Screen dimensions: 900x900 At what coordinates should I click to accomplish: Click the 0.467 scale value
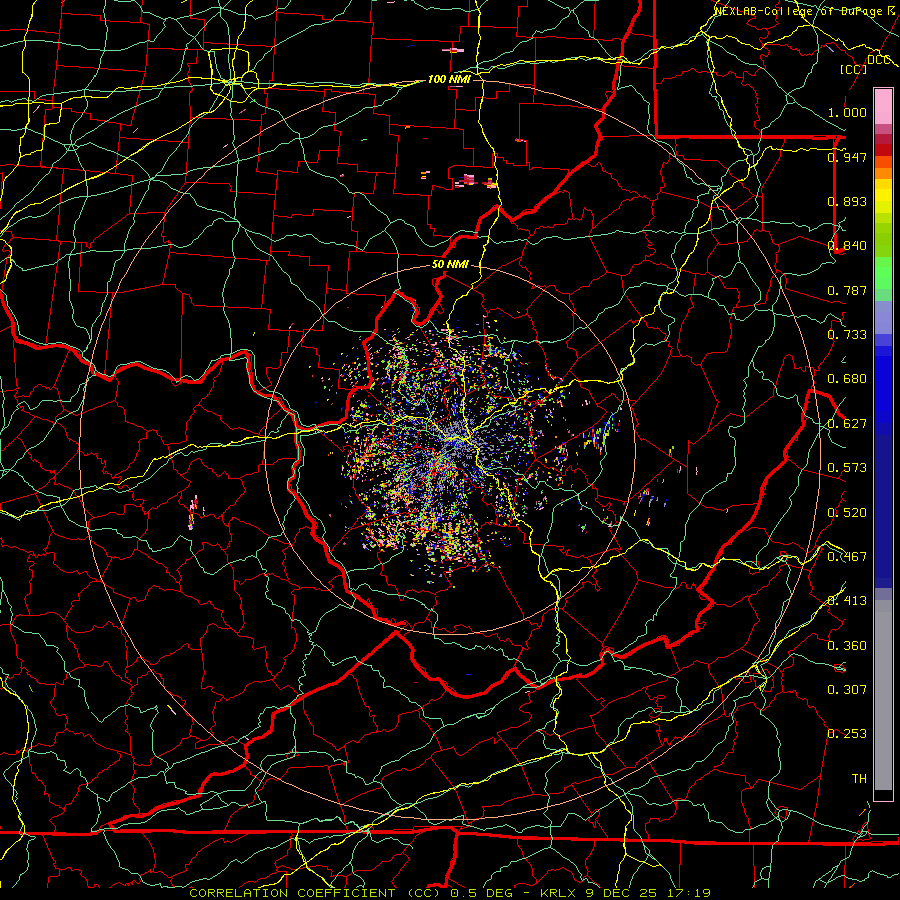(847, 557)
